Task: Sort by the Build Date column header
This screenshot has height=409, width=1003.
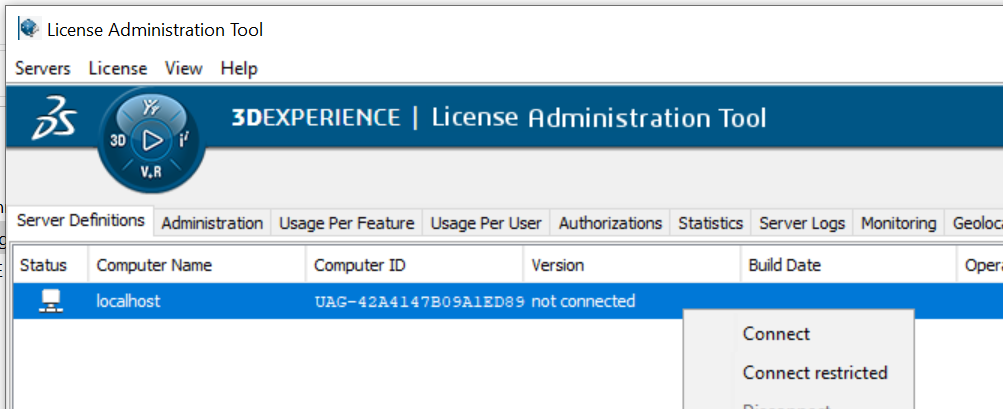Action: click(849, 265)
